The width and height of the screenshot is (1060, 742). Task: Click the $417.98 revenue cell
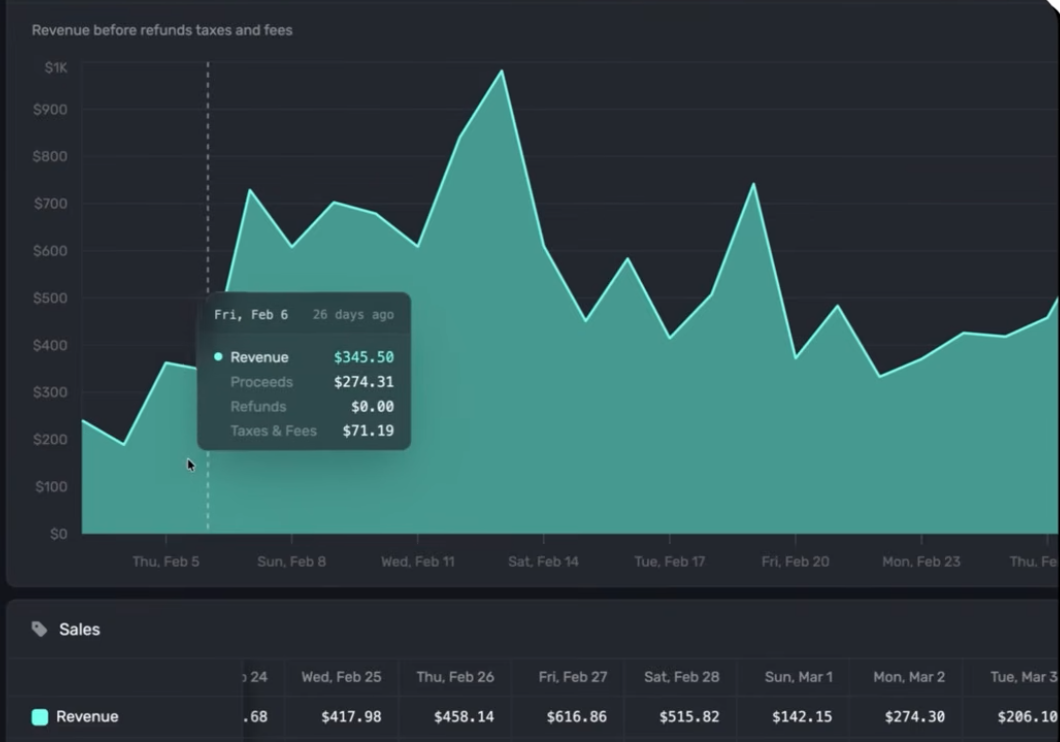(x=351, y=717)
